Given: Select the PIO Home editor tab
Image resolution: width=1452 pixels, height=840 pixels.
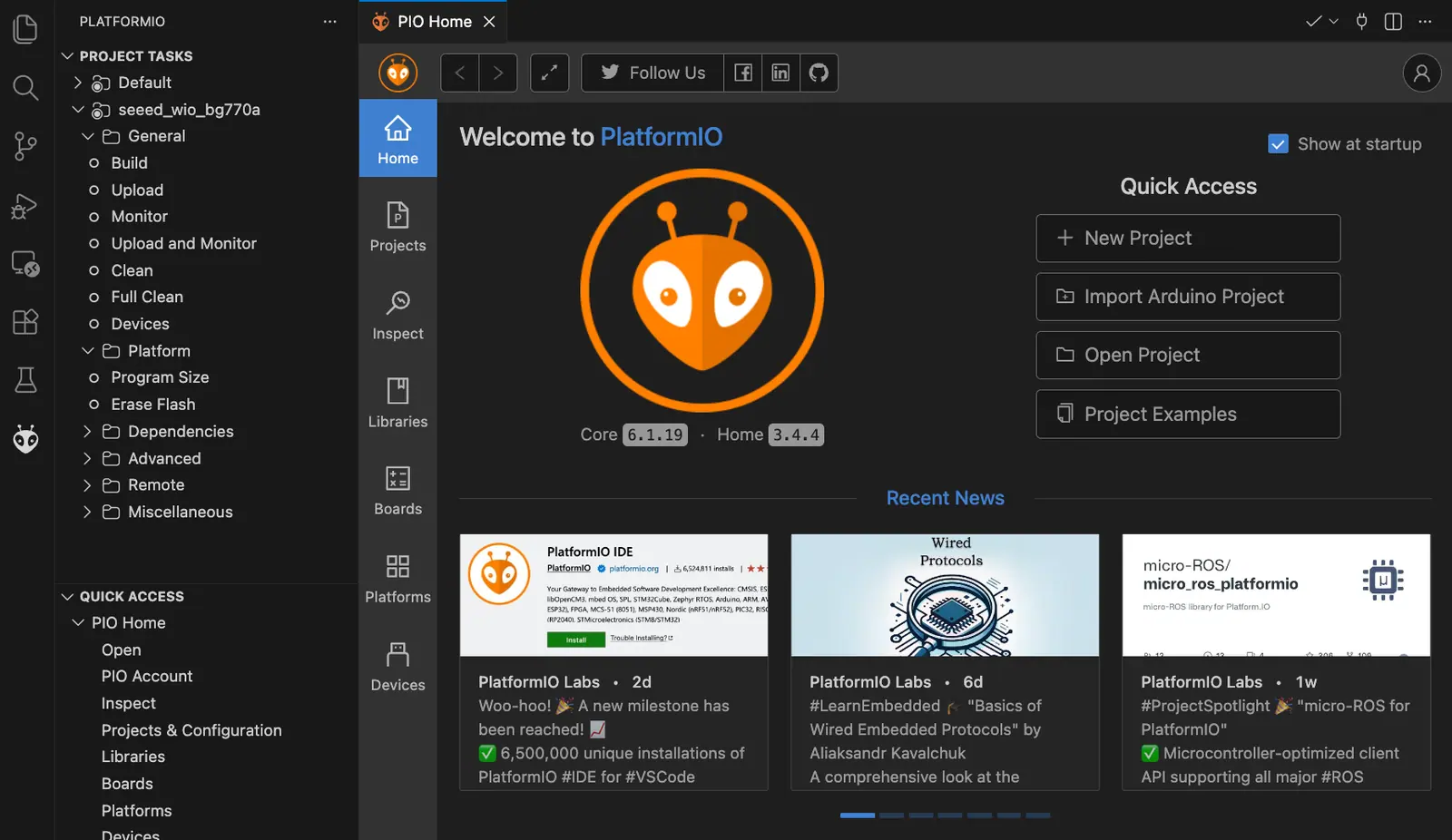Looking at the screenshot, I should (x=434, y=22).
